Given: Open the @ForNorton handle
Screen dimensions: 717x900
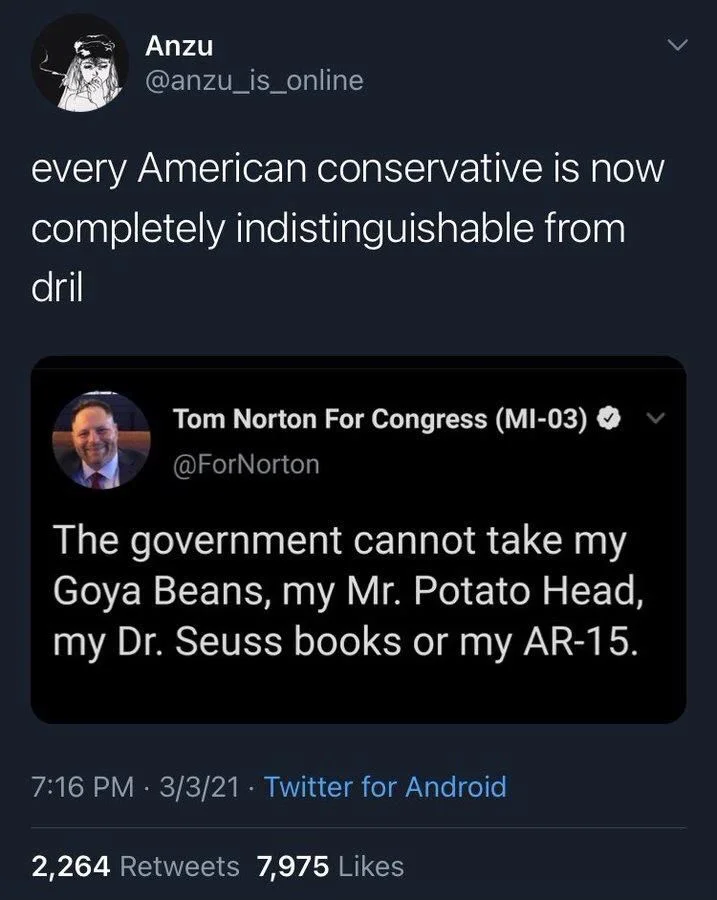Looking at the screenshot, I should pyautogui.click(x=246, y=463).
